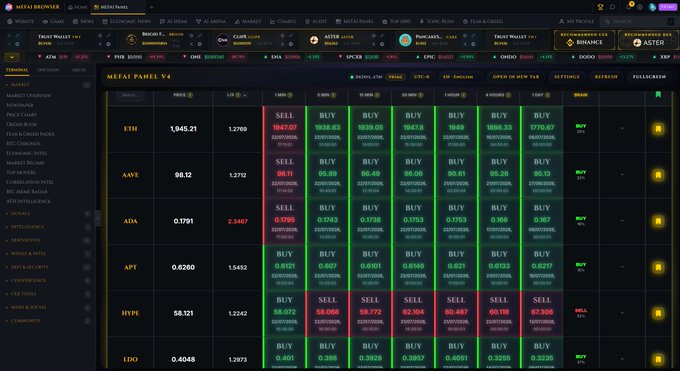Focus the top-right Search field

point(638,21)
